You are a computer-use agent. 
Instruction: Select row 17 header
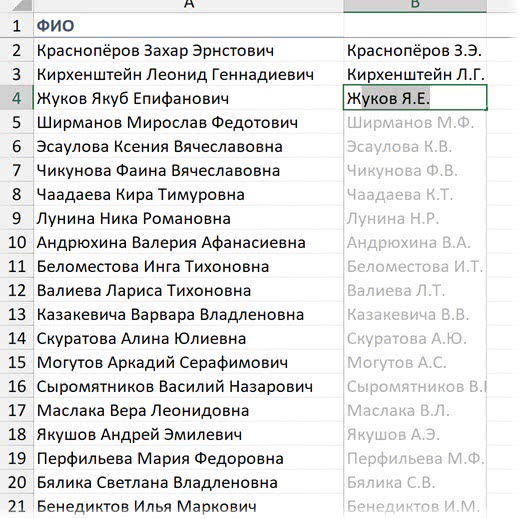click(17, 410)
